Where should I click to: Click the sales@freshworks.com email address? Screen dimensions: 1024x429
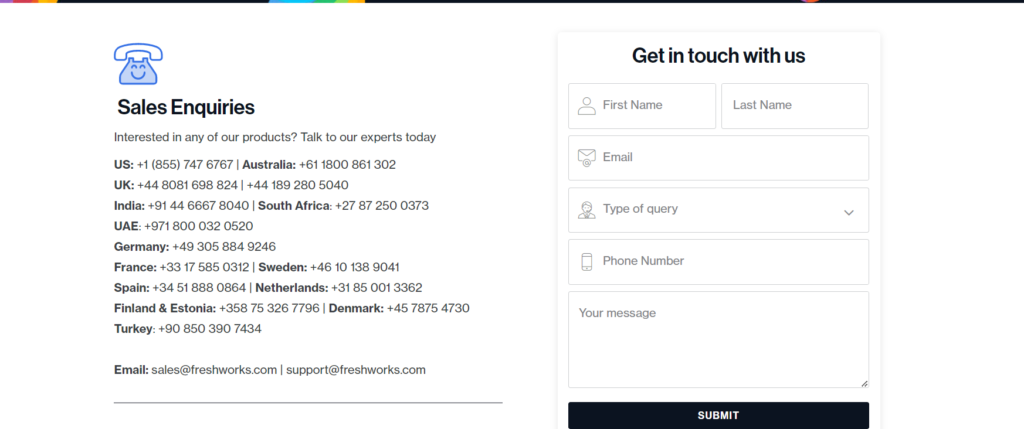(214, 370)
